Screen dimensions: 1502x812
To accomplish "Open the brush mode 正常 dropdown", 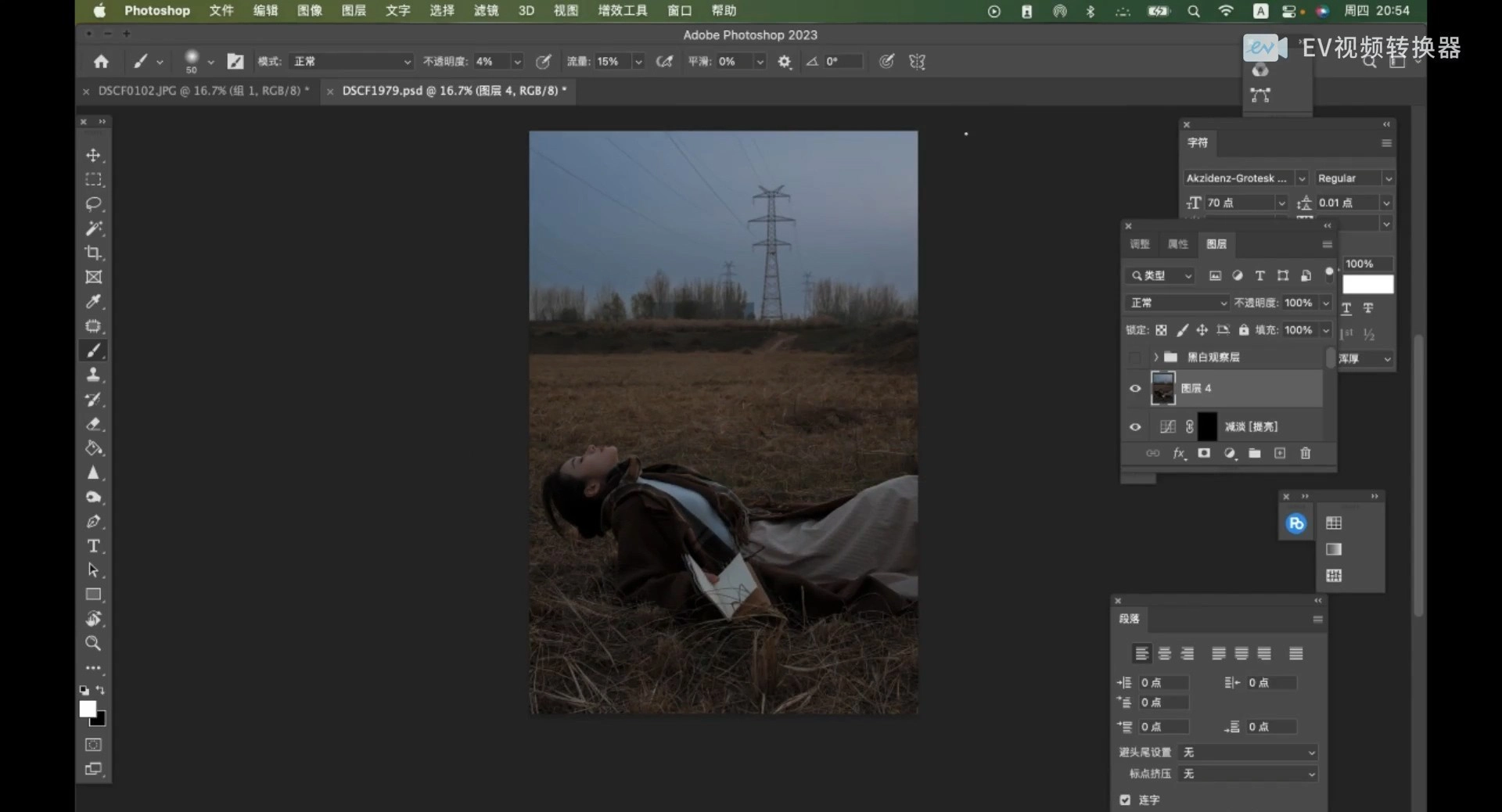I will (x=351, y=61).
